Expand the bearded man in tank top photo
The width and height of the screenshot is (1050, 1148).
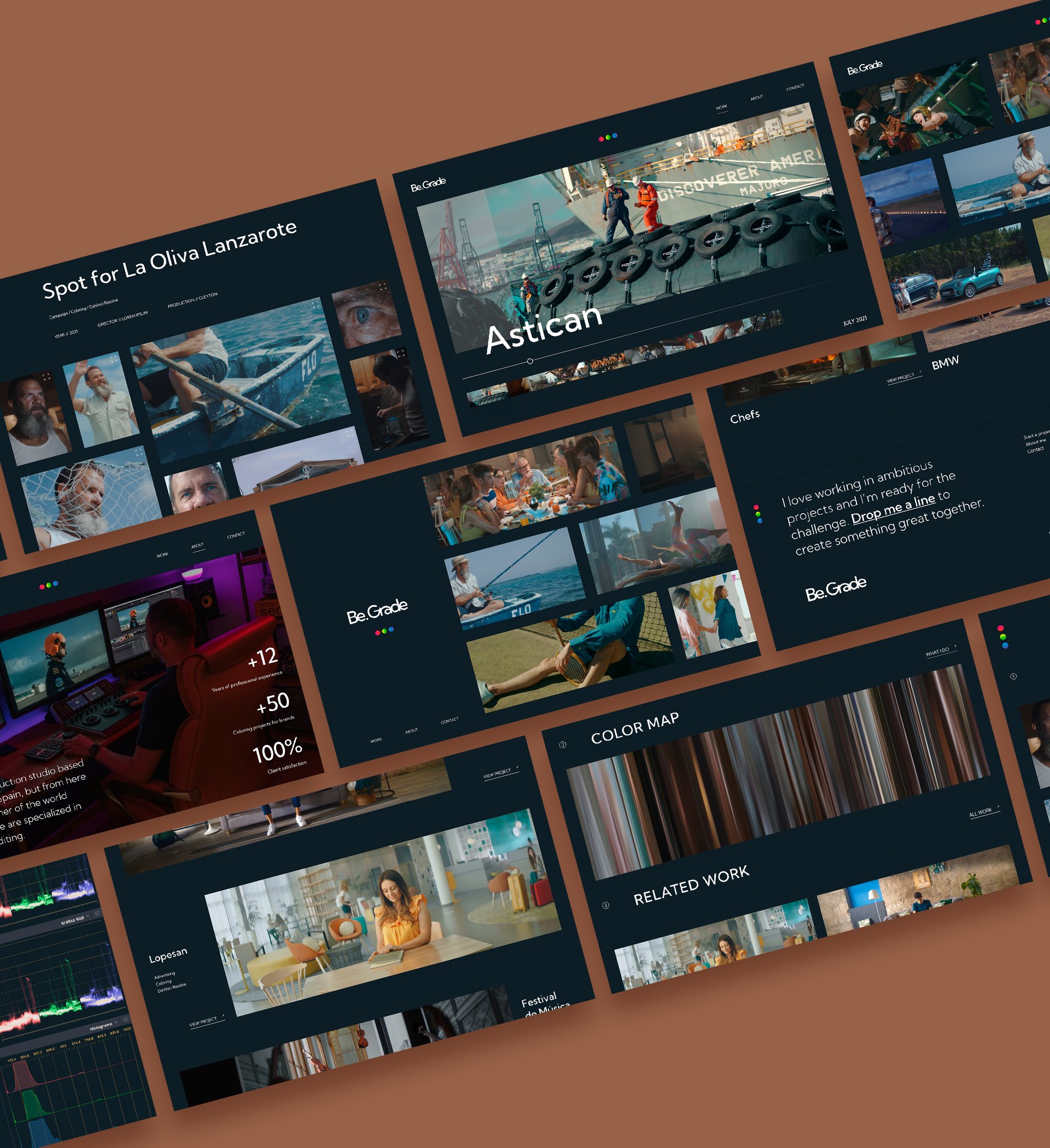pos(46,377)
